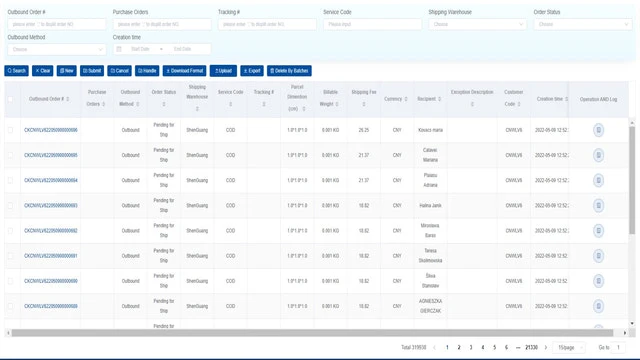This screenshot has width=640, height=360.
Task: Tick the select-all checkbox in table header
Action: 10,99
